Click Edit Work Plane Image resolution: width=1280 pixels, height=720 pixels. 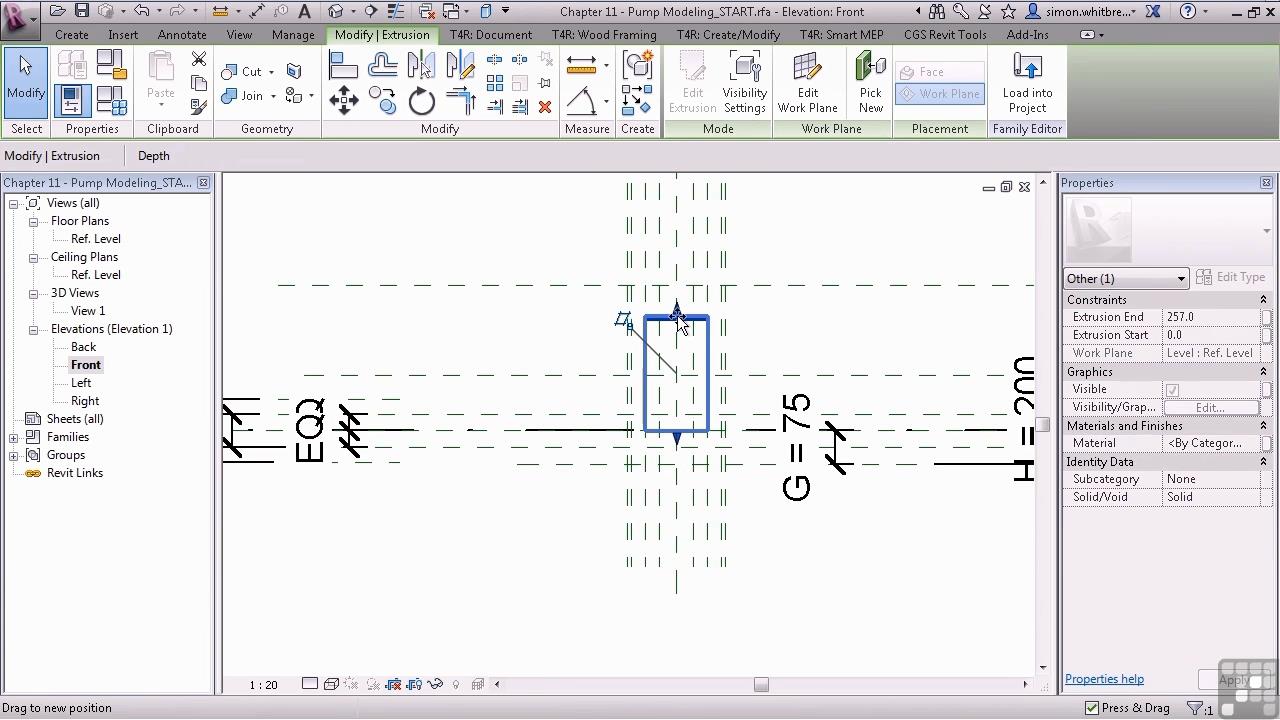tap(808, 83)
